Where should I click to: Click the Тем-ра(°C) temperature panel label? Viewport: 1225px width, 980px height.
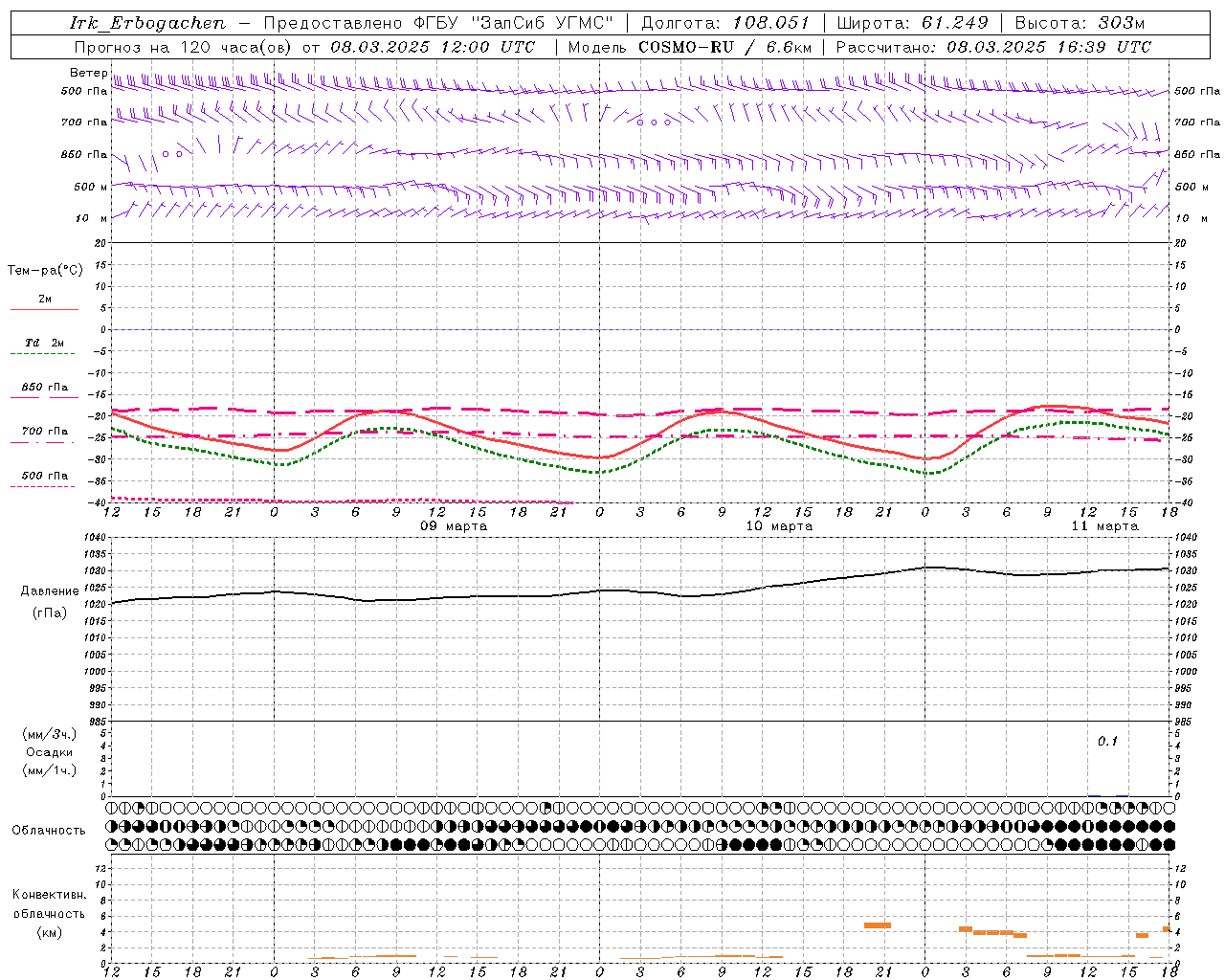pyautogui.click(x=45, y=271)
